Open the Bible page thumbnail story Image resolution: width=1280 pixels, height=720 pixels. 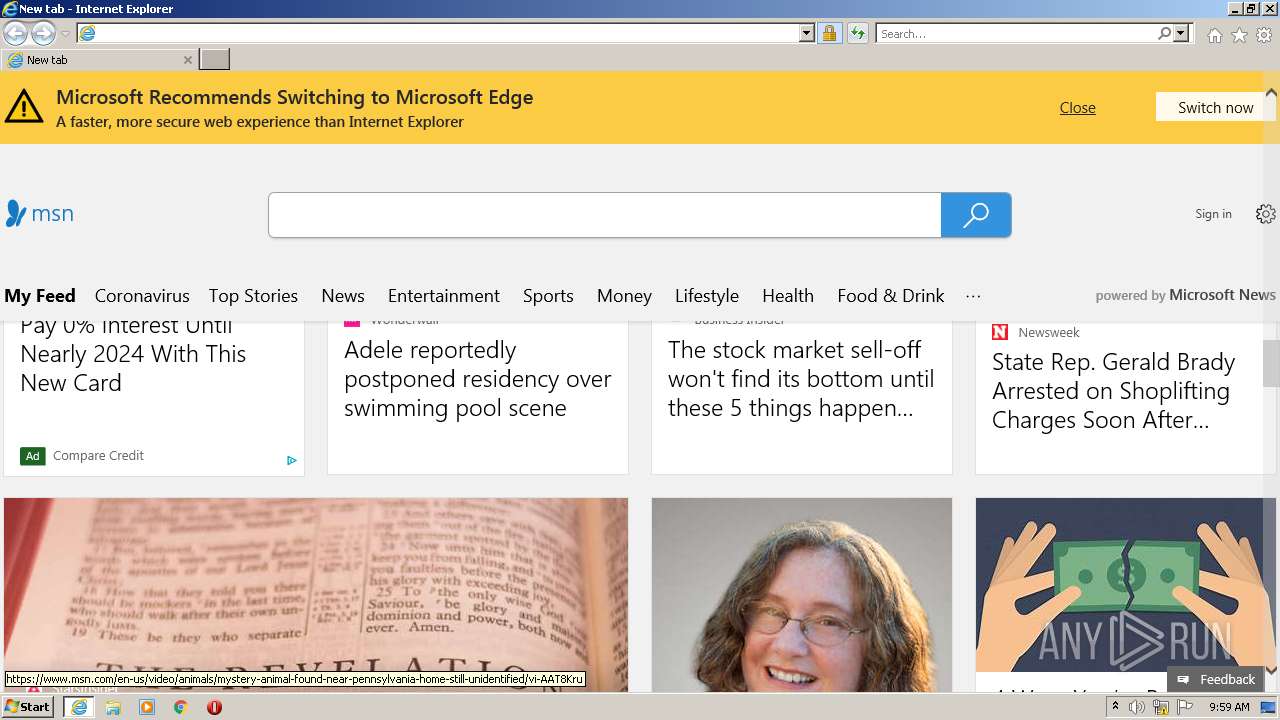point(316,595)
